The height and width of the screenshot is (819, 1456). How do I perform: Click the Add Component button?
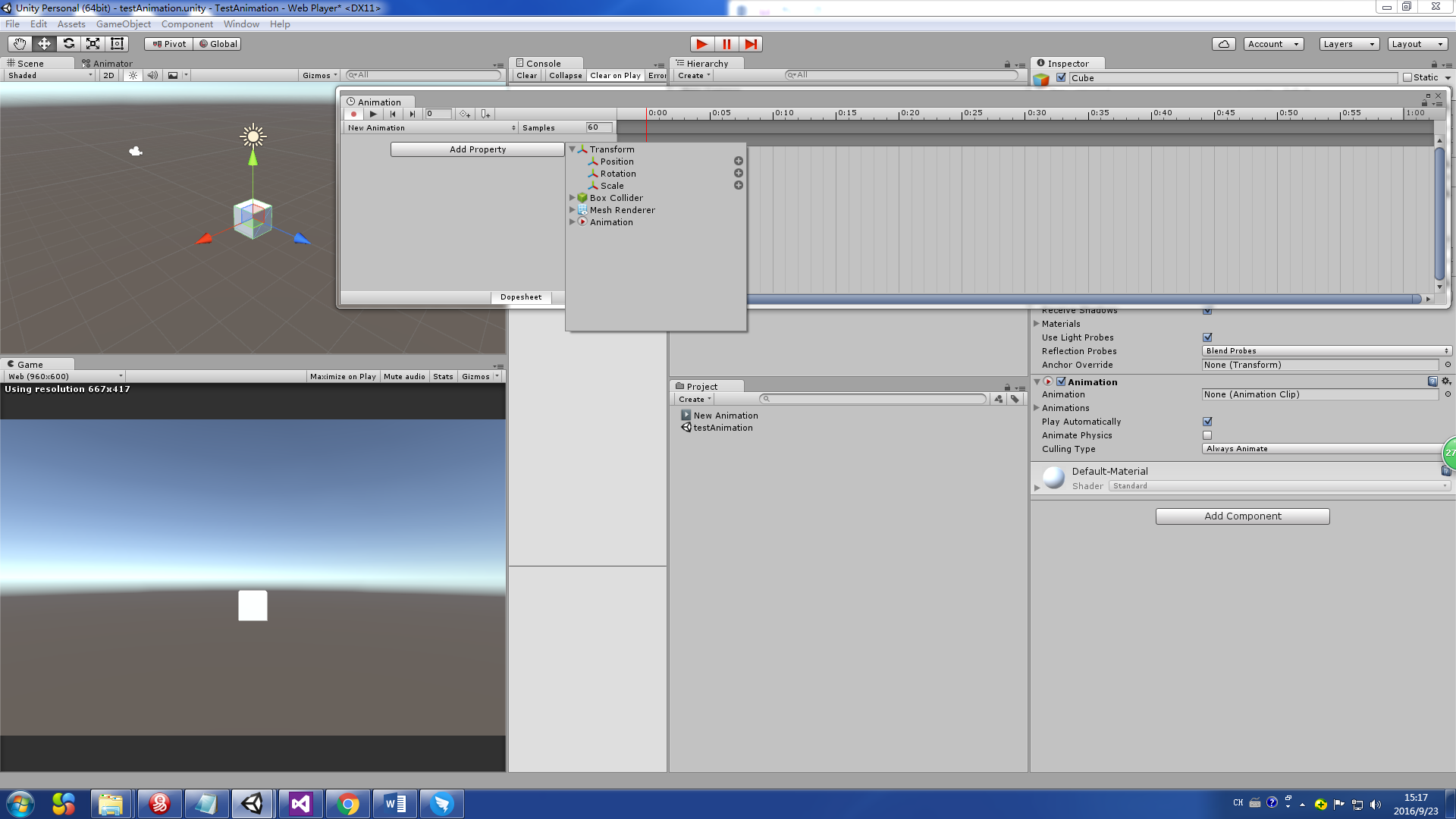pyautogui.click(x=1242, y=516)
